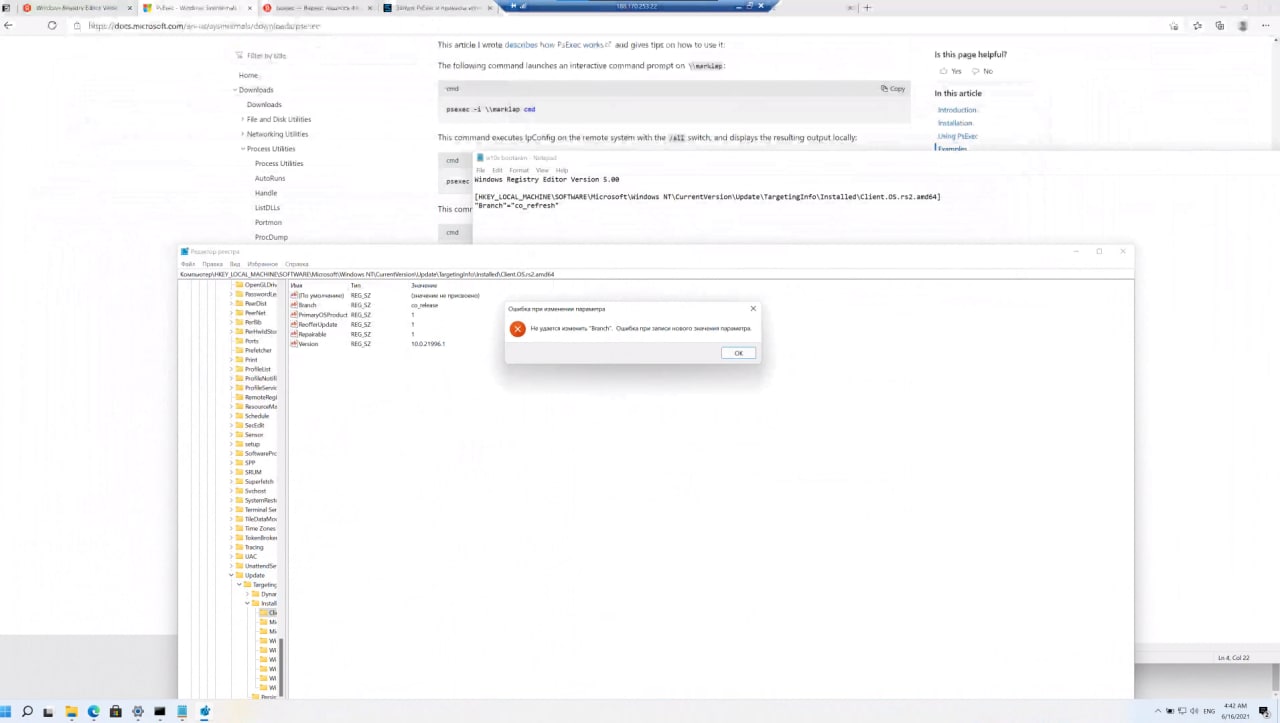
Task: Click the OpenGLDrivers folder icon
Action: click(240, 285)
